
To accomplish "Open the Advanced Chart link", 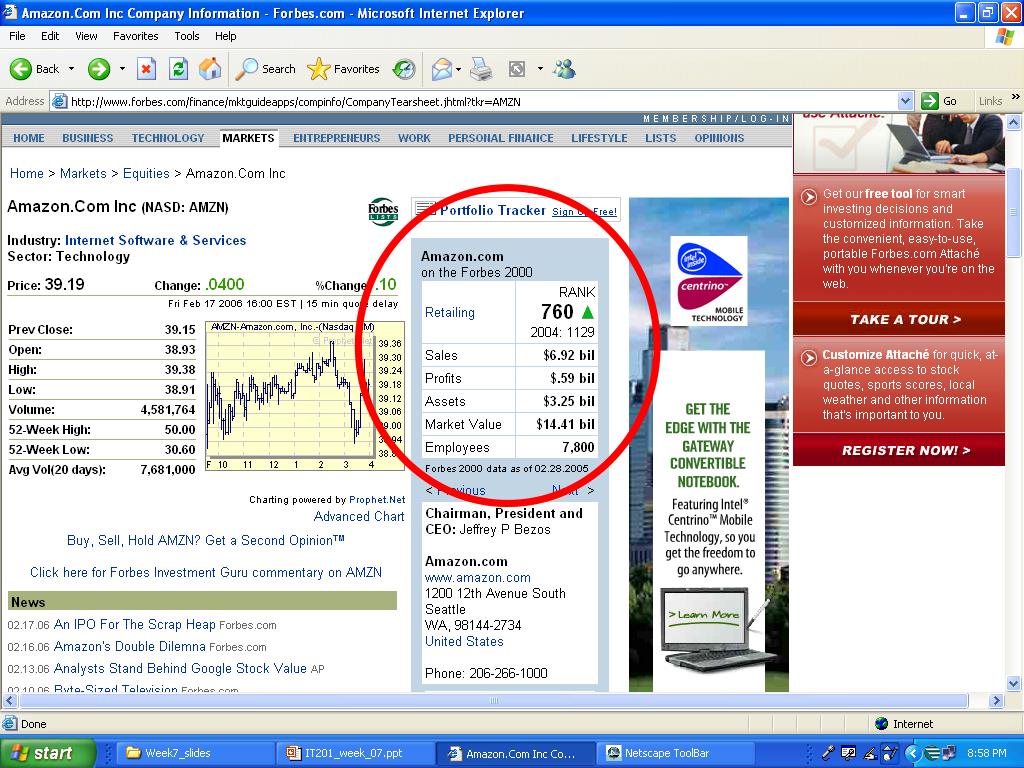I will click(359, 516).
